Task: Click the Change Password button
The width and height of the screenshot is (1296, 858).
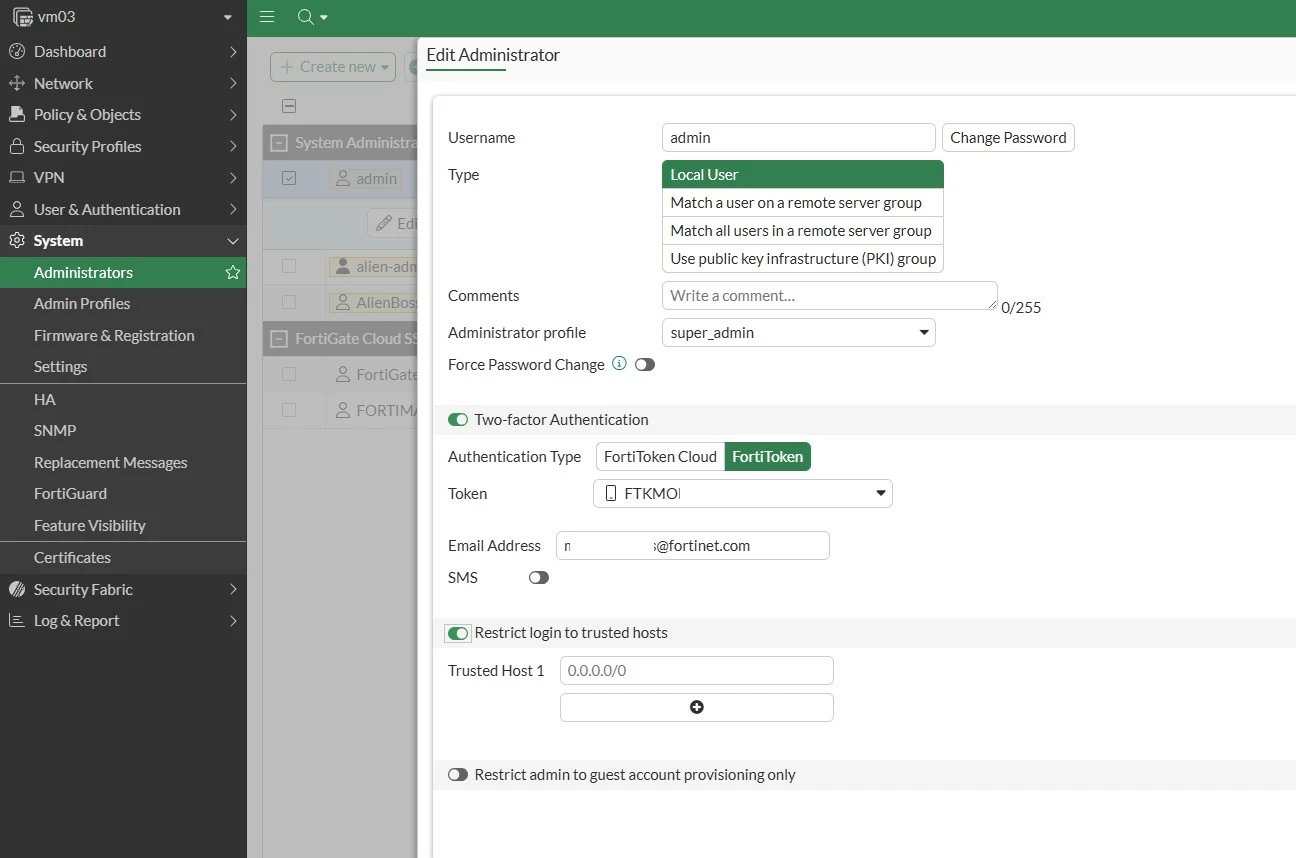Action: click(x=1008, y=138)
